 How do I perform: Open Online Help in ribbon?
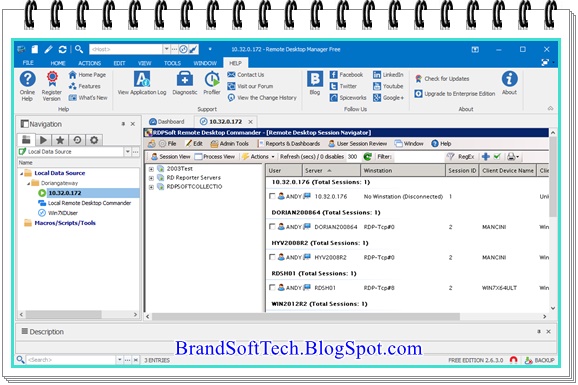(x=27, y=86)
